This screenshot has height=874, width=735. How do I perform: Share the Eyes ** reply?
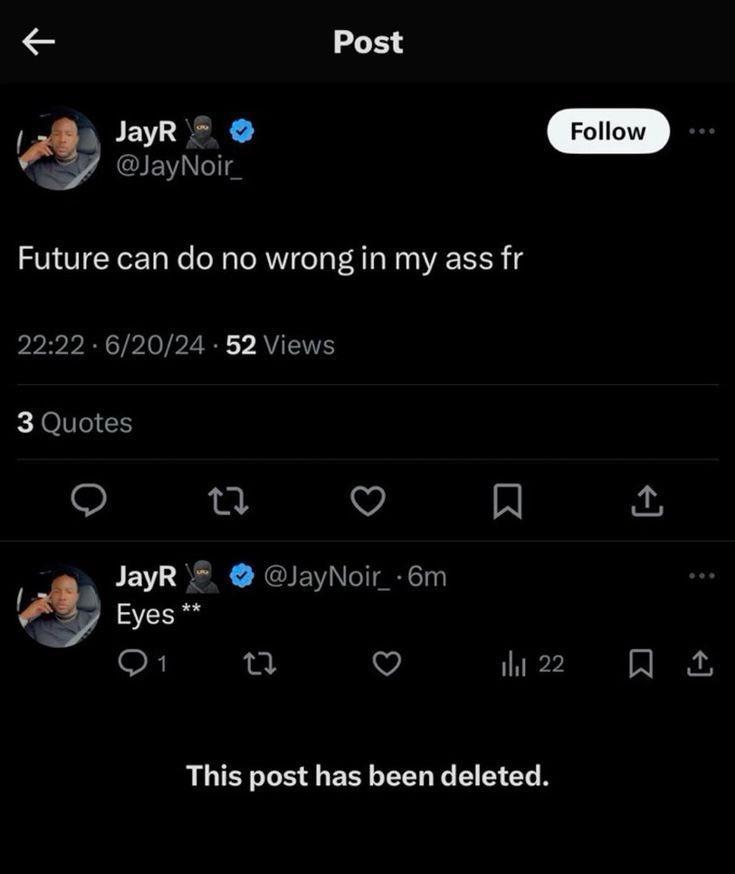coord(700,663)
